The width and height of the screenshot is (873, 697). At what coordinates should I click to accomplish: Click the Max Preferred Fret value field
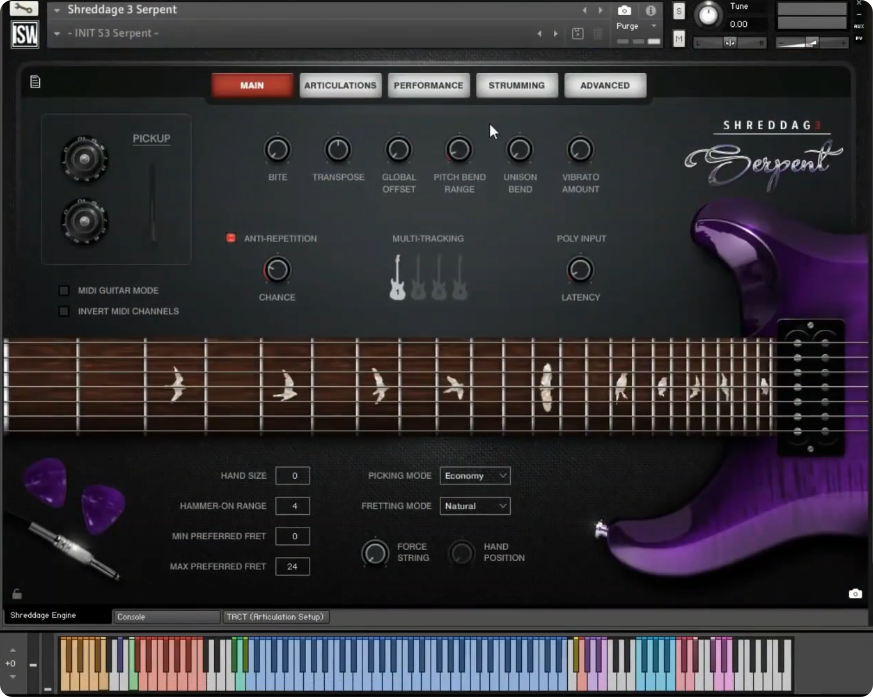[x=292, y=566]
